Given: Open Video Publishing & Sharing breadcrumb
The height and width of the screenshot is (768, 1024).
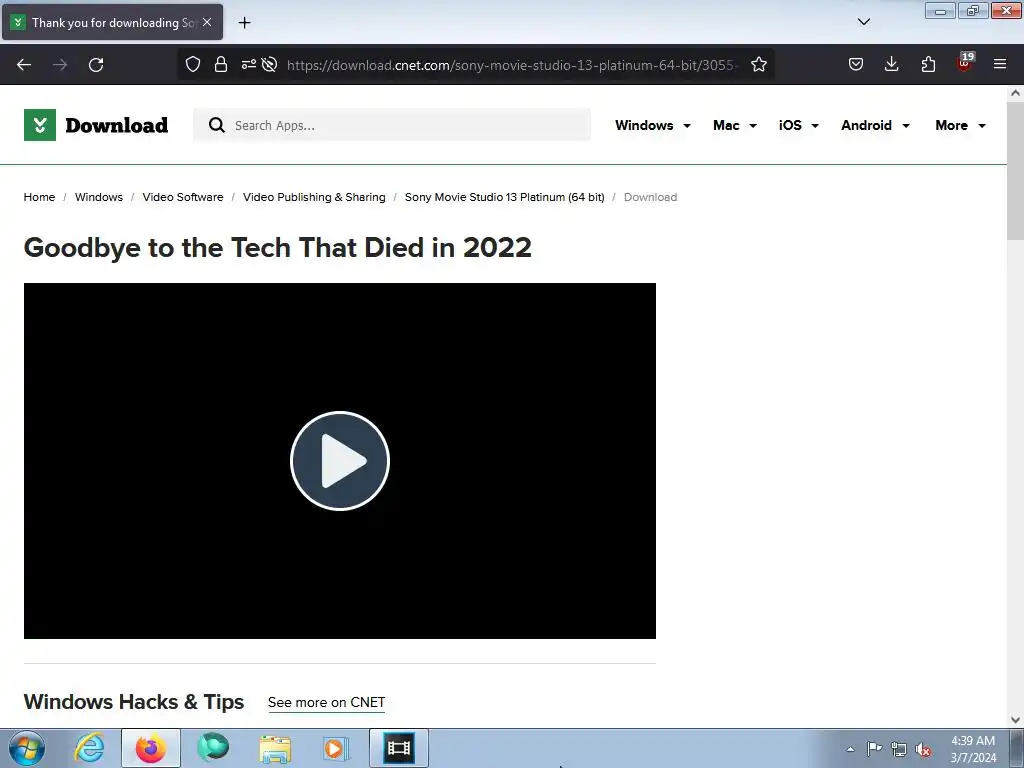Looking at the screenshot, I should [314, 197].
